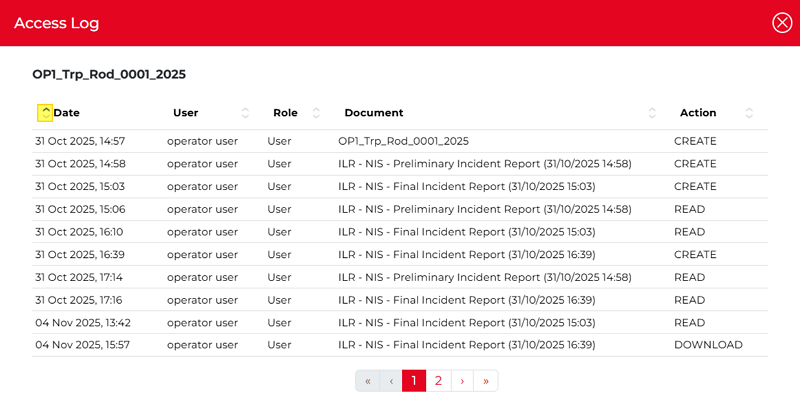This screenshot has width=800, height=402.
Task: Click operator user in the 14:57 row
Action: [x=203, y=141]
